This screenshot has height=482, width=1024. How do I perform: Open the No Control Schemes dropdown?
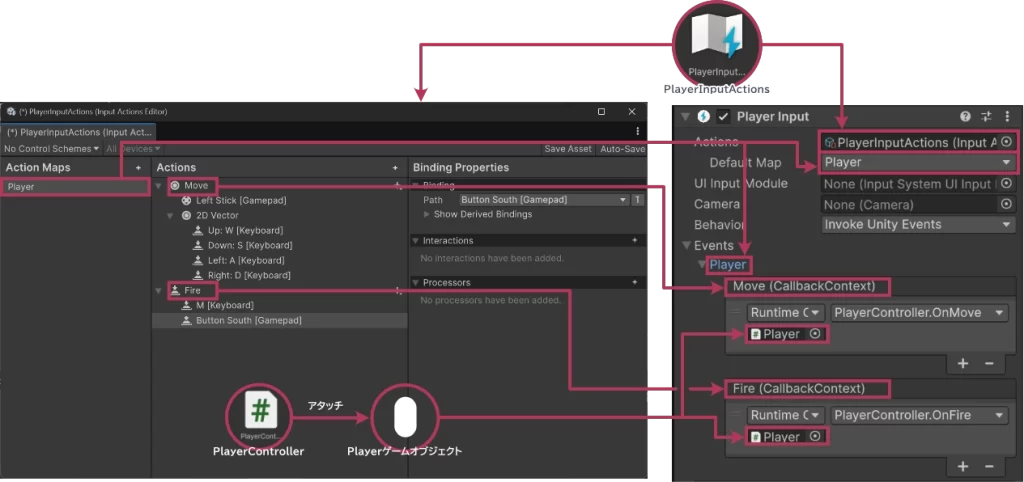pyautogui.click(x=51, y=149)
